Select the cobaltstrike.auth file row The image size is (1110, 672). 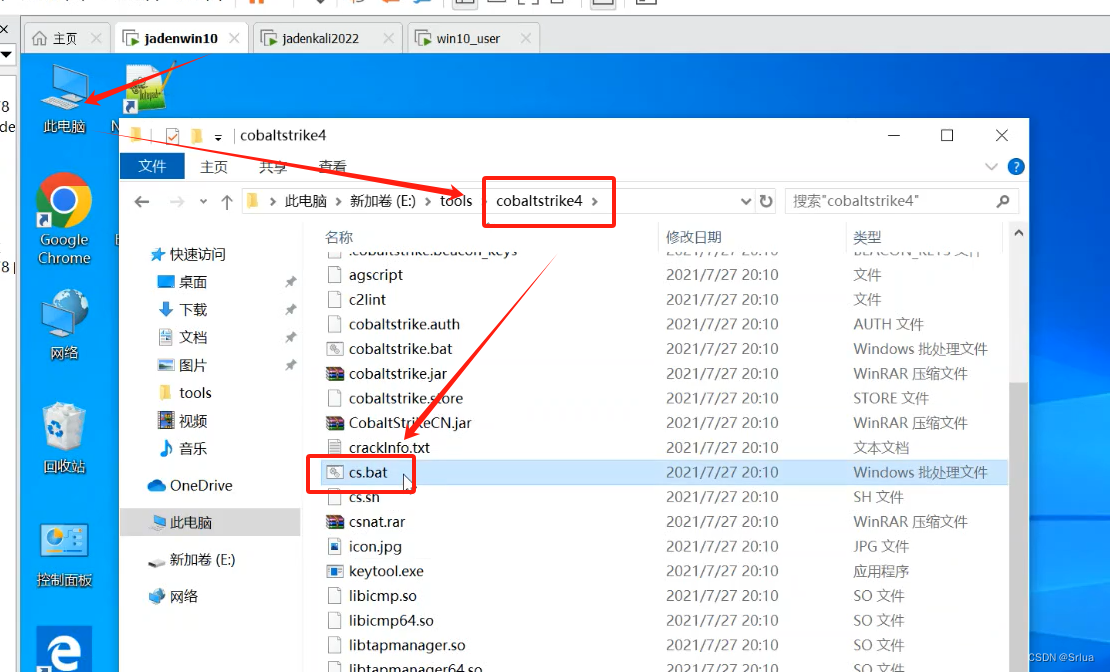(x=664, y=324)
